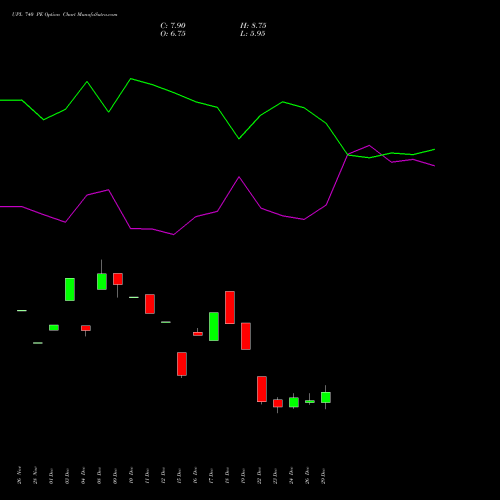Click the close value 'C: 7.90'
500x500 pixels.
[x=173, y=26]
